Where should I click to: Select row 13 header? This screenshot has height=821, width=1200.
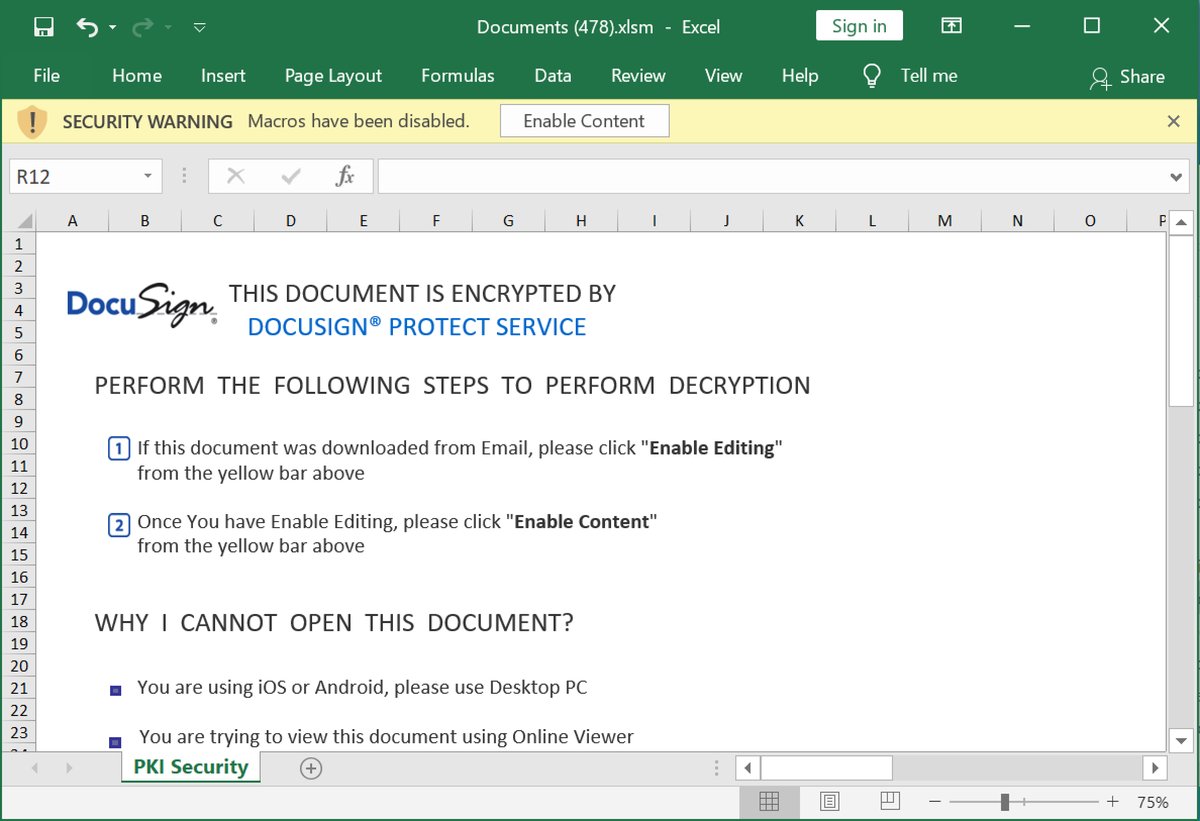click(x=19, y=510)
